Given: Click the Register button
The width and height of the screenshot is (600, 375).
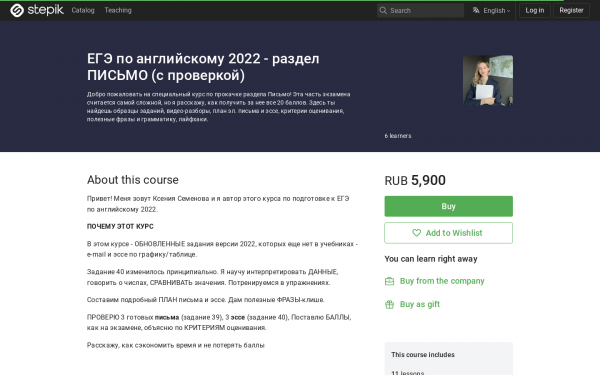Looking at the screenshot, I should [x=571, y=10].
